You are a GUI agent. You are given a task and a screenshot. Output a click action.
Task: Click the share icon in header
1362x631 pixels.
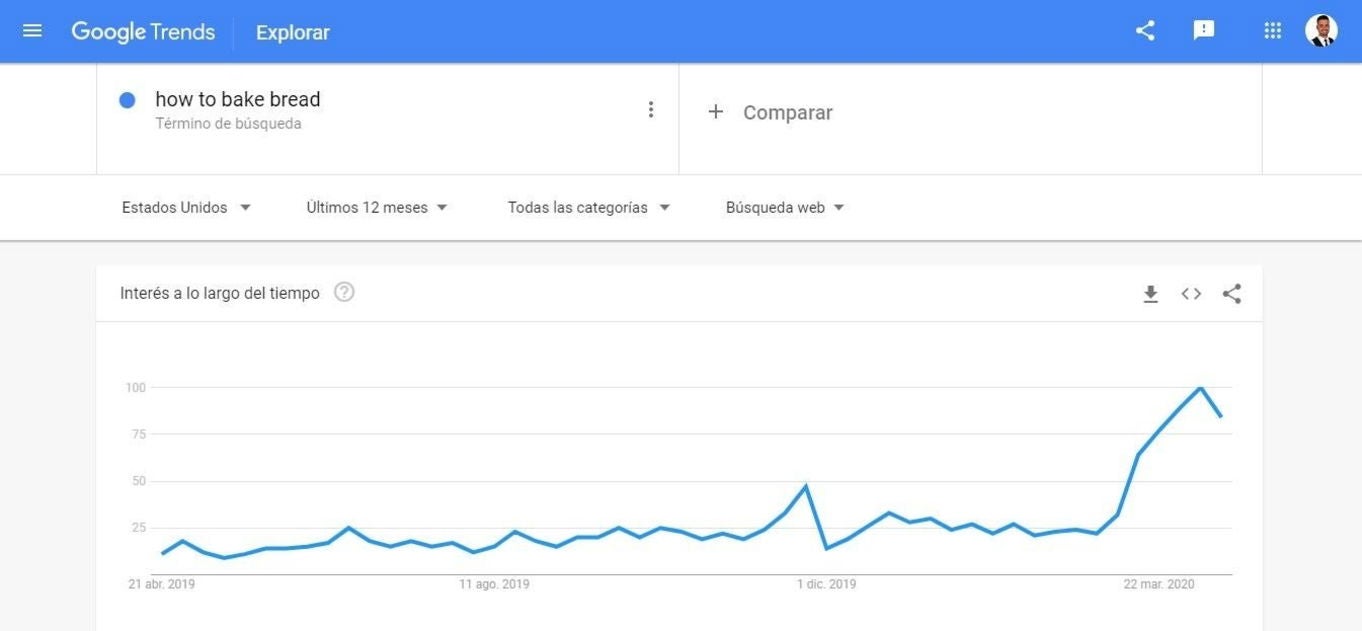coord(1145,31)
